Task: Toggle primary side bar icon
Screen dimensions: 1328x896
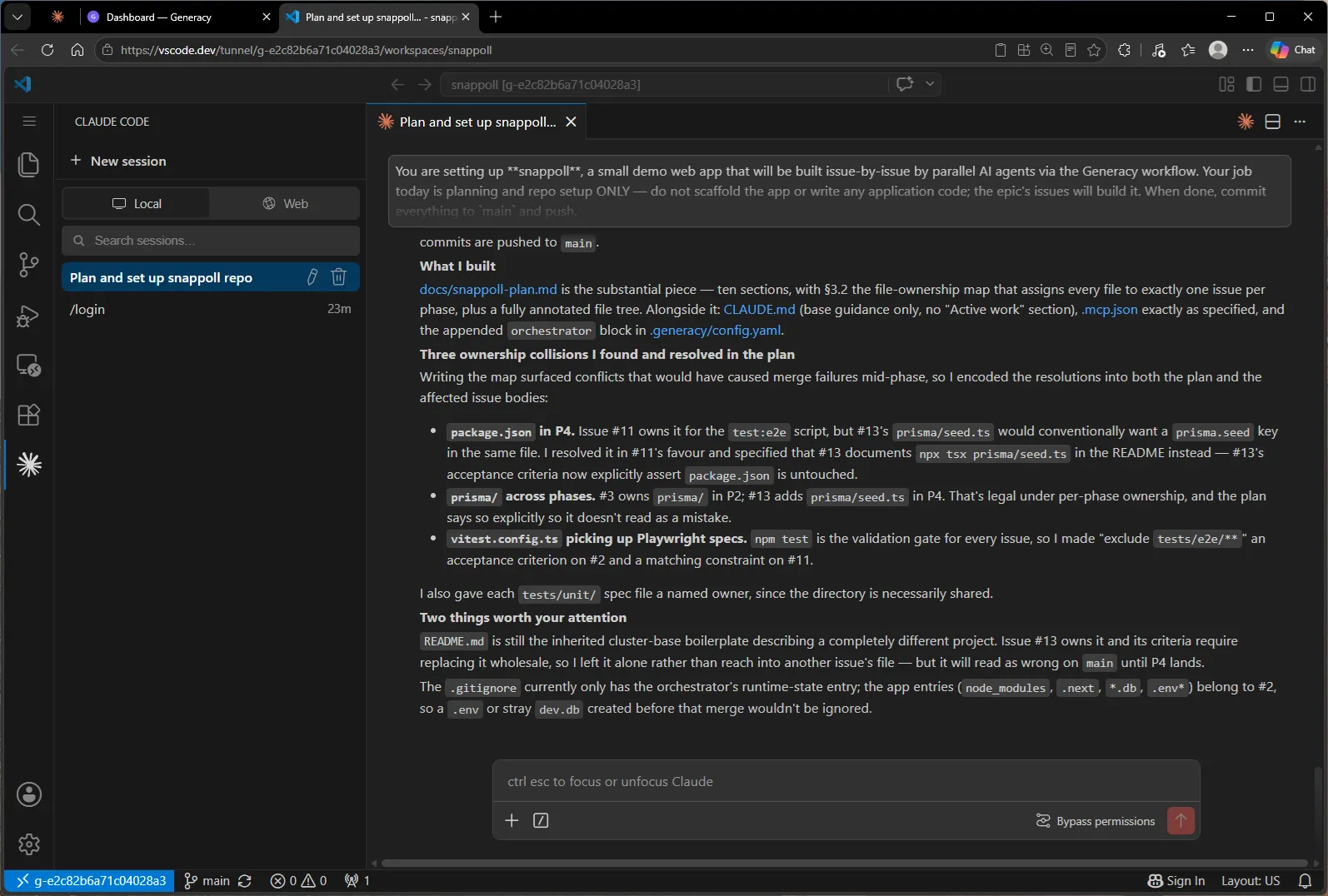Action: (x=1254, y=84)
